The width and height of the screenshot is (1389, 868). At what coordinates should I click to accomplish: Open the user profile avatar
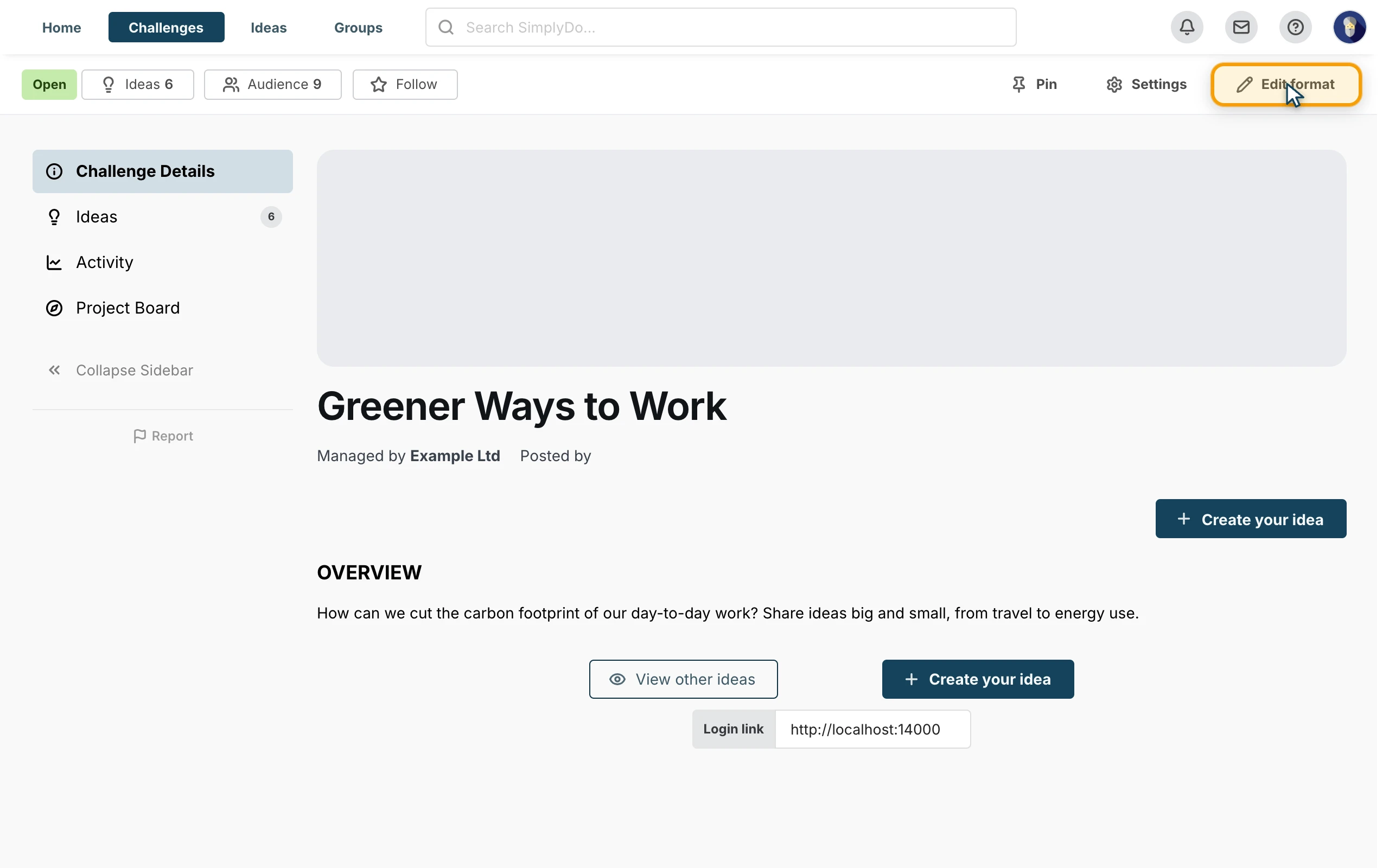tap(1349, 27)
